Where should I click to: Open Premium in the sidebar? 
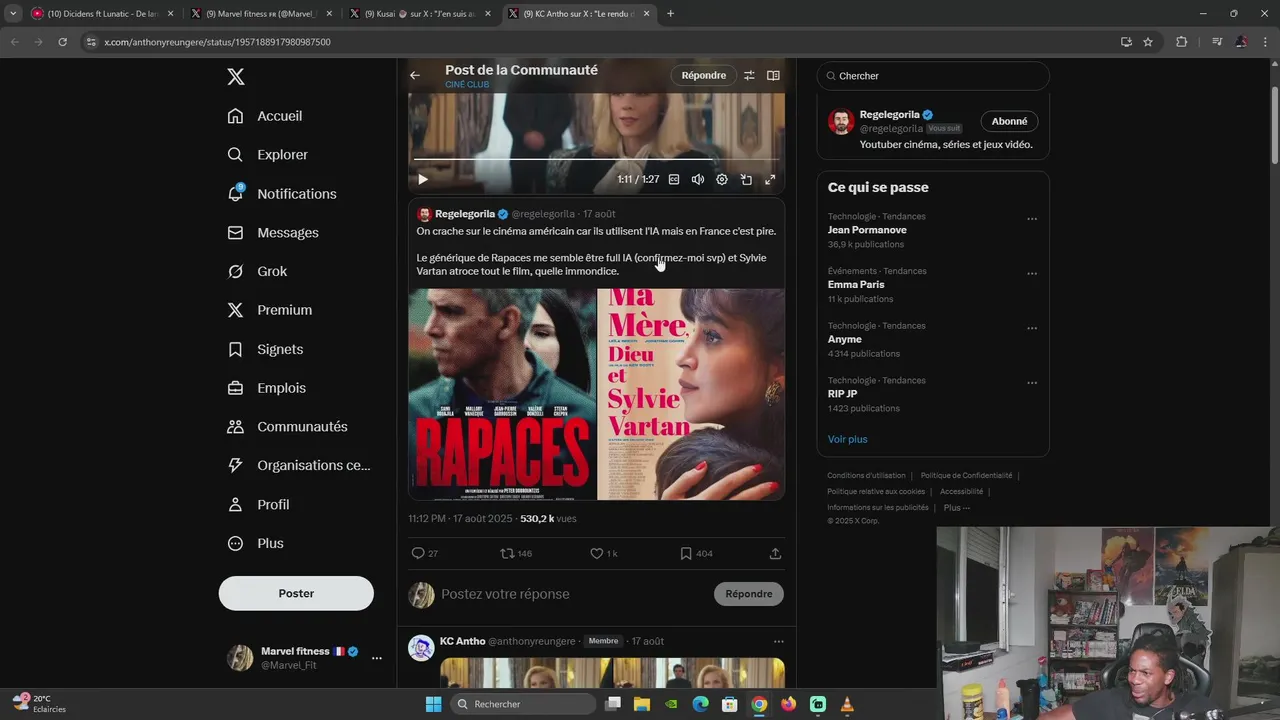[x=270, y=310]
